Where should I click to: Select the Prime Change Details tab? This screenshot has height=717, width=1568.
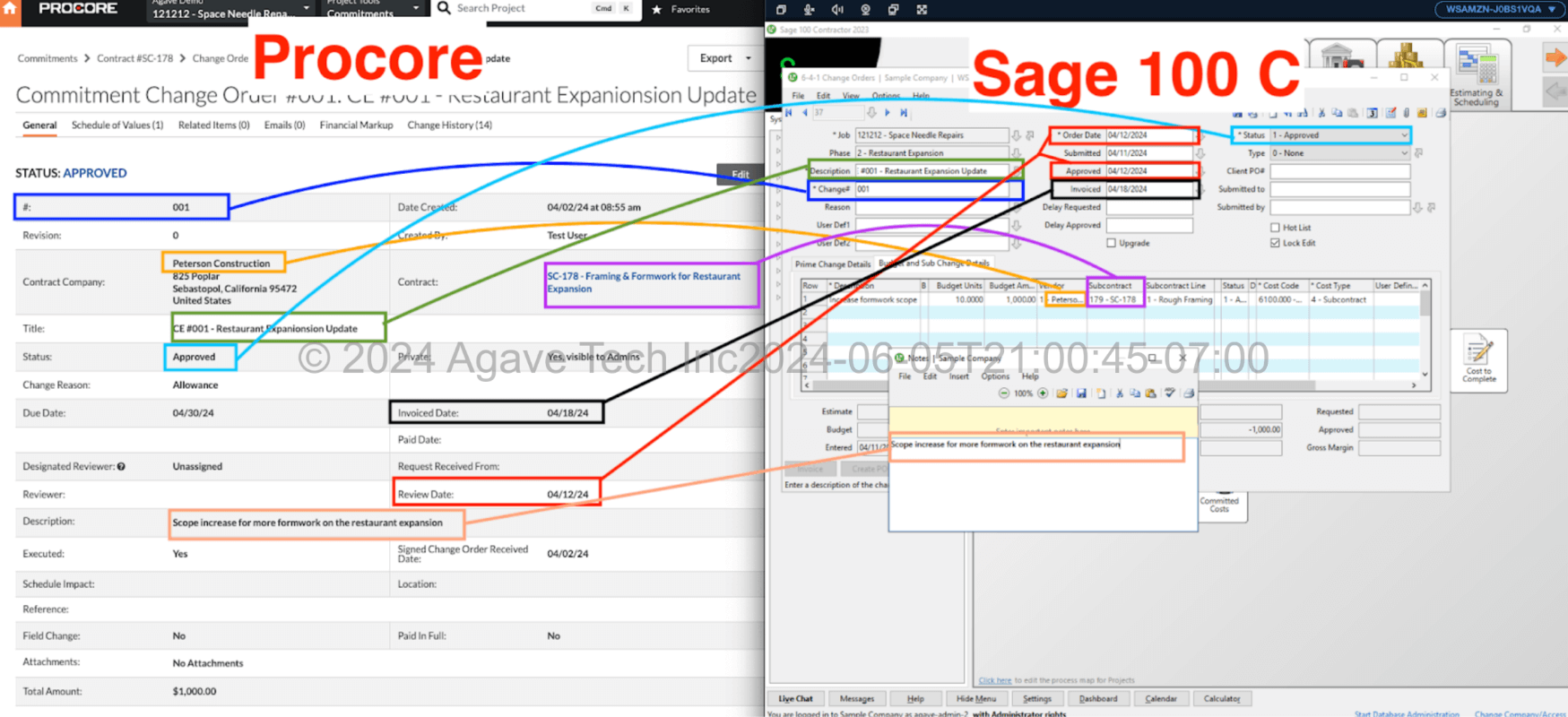click(833, 264)
